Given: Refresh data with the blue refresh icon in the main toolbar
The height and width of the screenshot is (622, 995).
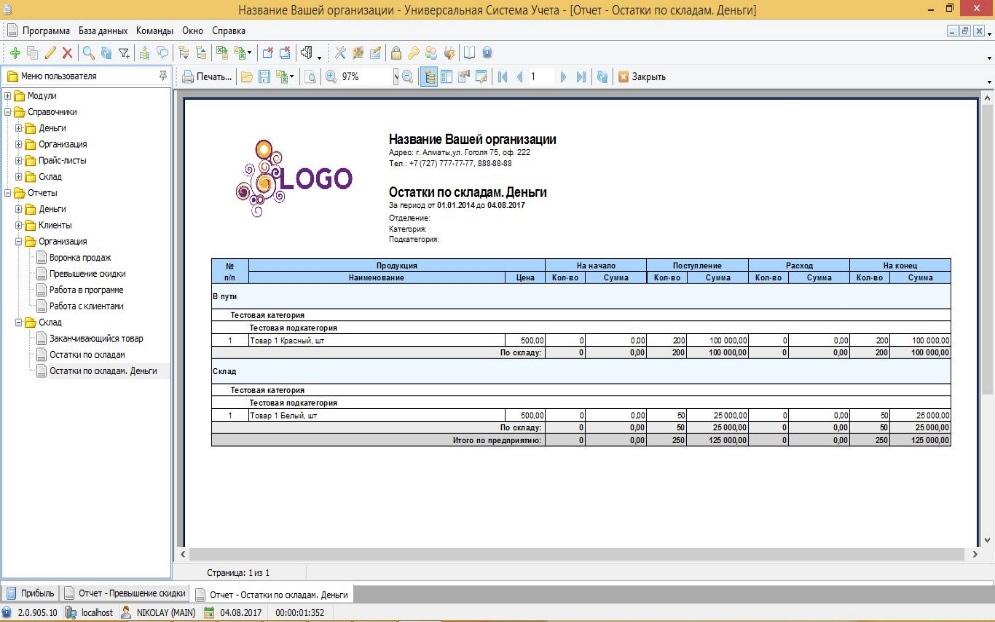Looking at the screenshot, I should tap(106, 53).
